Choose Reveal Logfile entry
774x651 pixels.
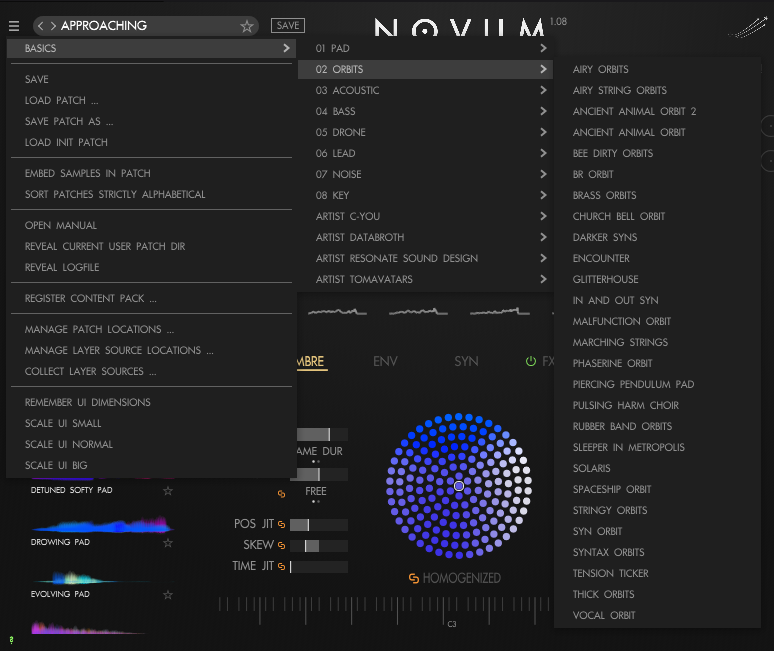tap(151, 268)
